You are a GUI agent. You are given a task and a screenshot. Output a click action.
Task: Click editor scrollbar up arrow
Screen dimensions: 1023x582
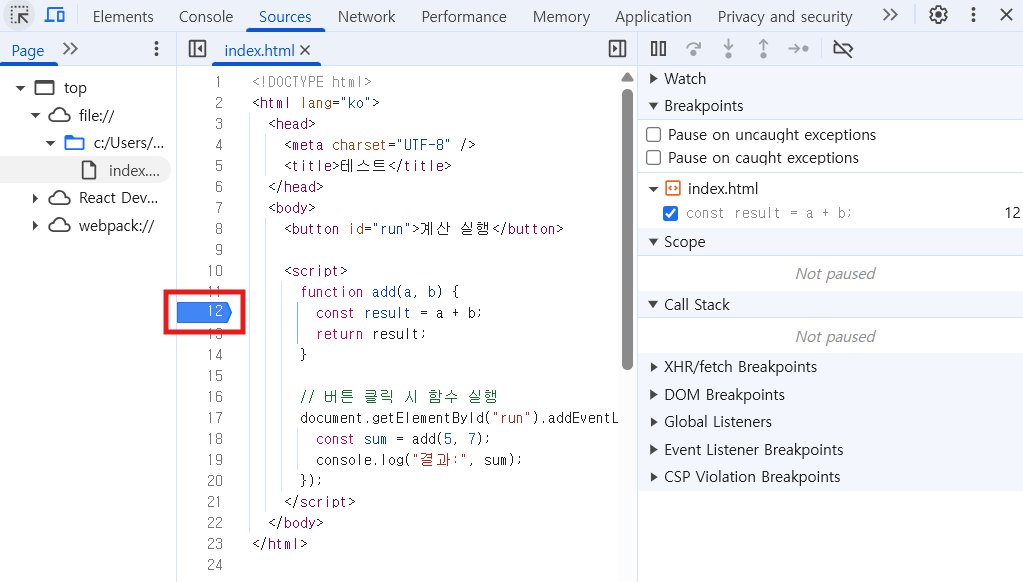click(628, 77)
